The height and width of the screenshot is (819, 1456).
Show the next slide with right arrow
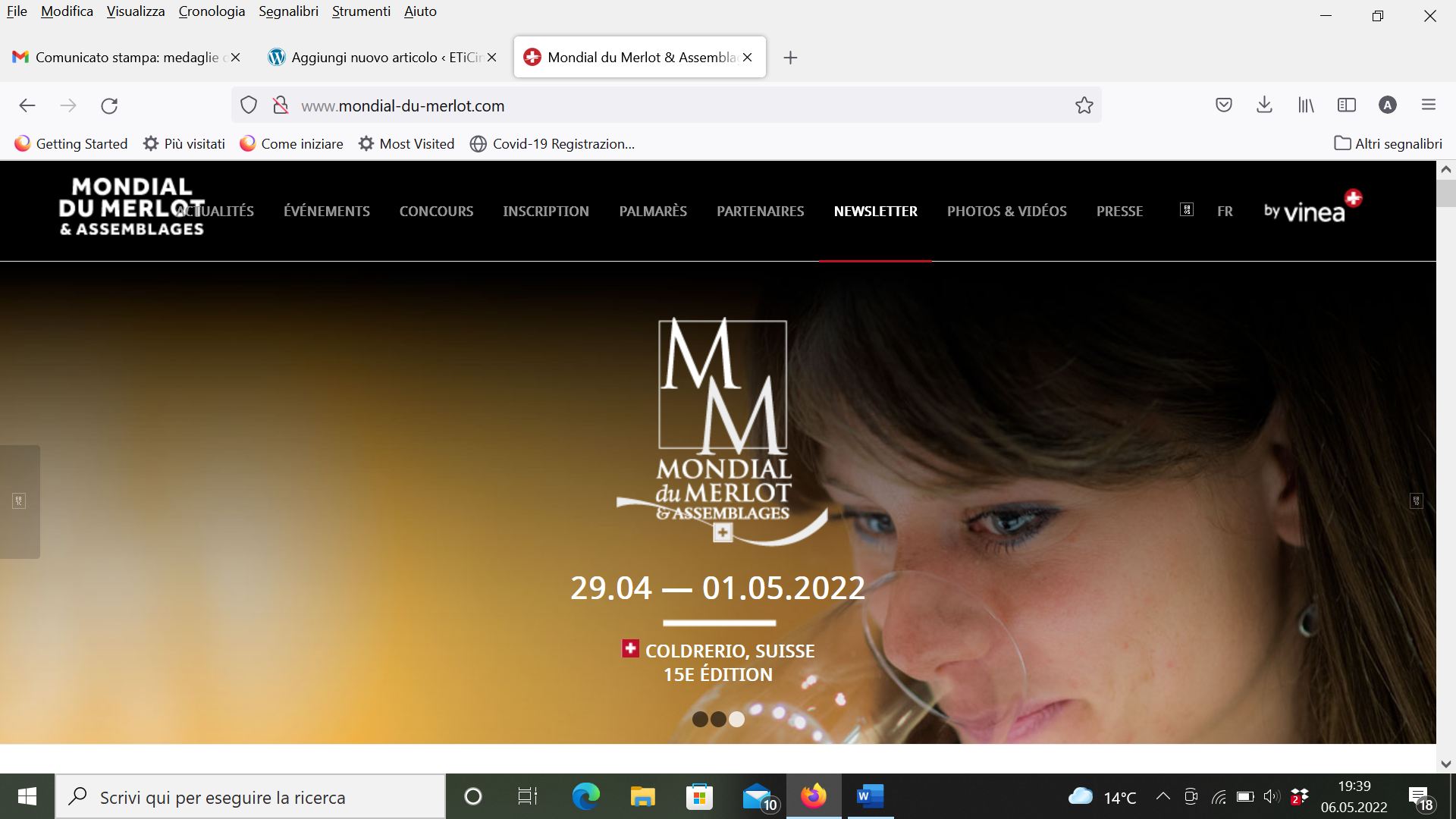pyautogui.click(x=1417, y=501)
